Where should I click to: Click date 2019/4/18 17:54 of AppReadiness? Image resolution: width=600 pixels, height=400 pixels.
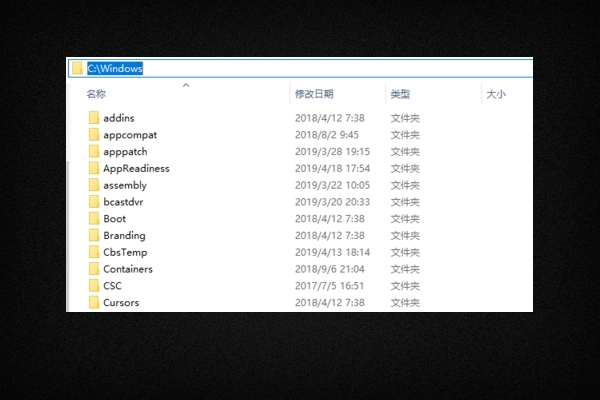click(333, 168)
